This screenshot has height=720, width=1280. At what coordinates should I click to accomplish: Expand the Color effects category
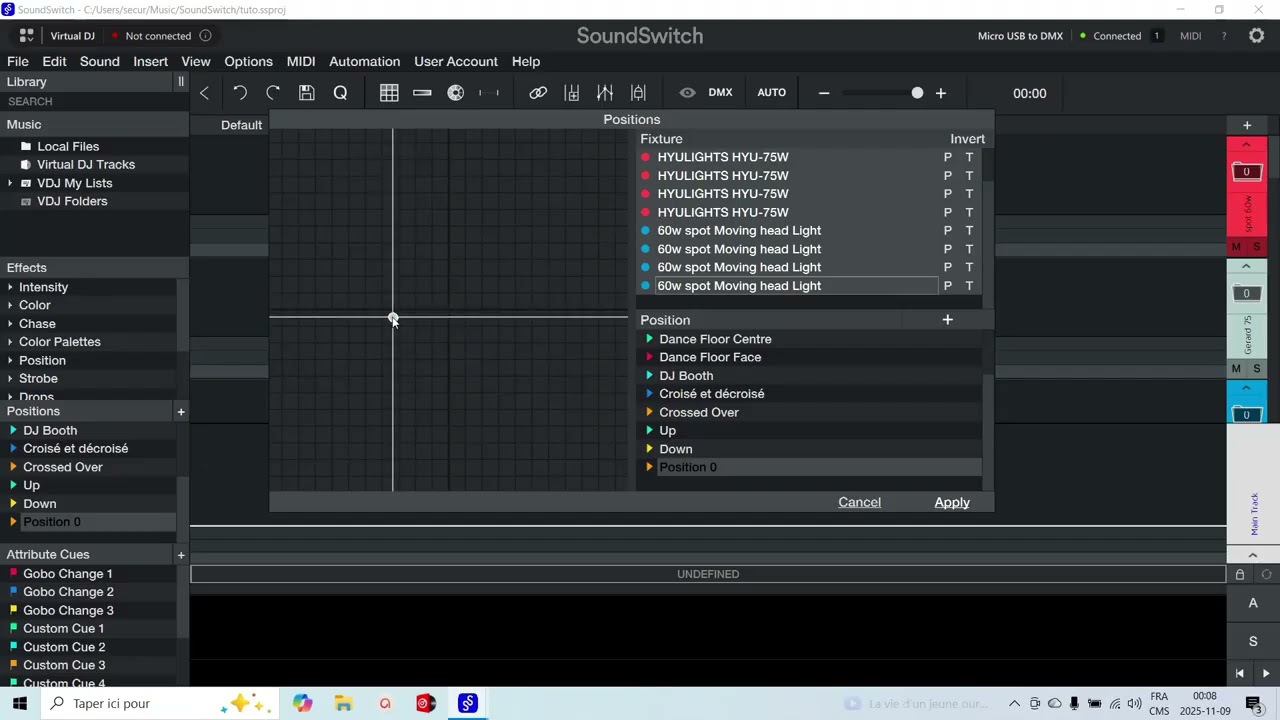coord(11,305)
